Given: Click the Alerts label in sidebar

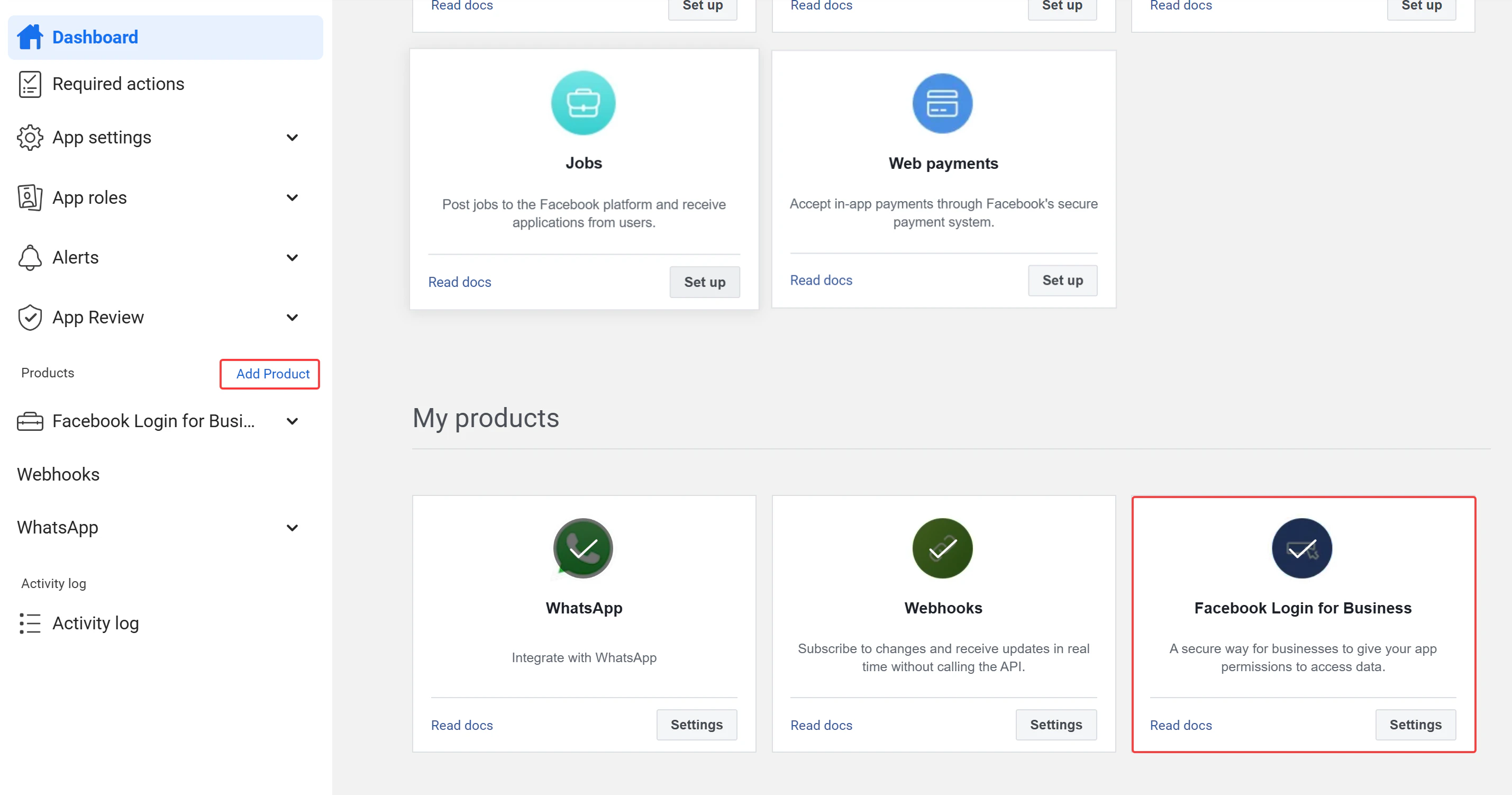Looking at the screenshot, I should point(75,257).
